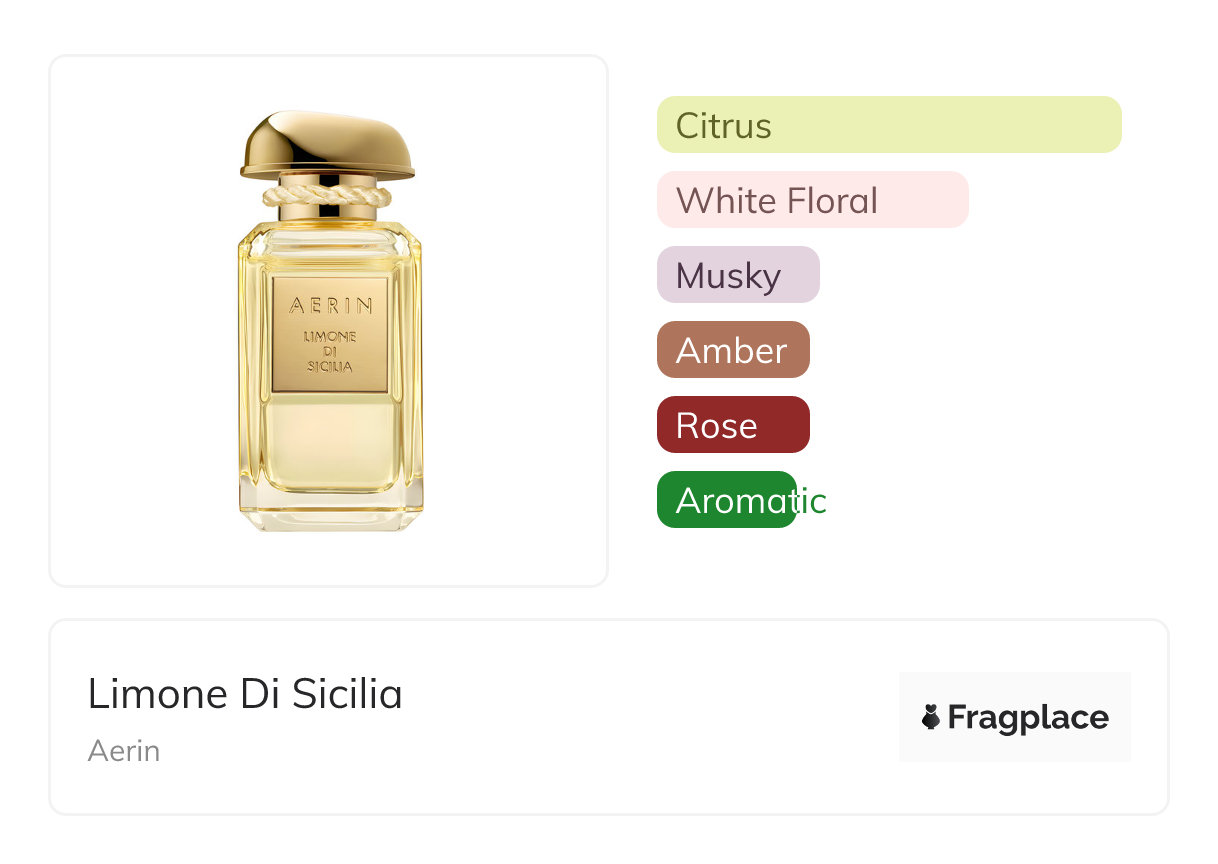Click the trailing letters outside the Aromatic bar
The height and width of the screenshot is (864, 1218).
point(812,501)
